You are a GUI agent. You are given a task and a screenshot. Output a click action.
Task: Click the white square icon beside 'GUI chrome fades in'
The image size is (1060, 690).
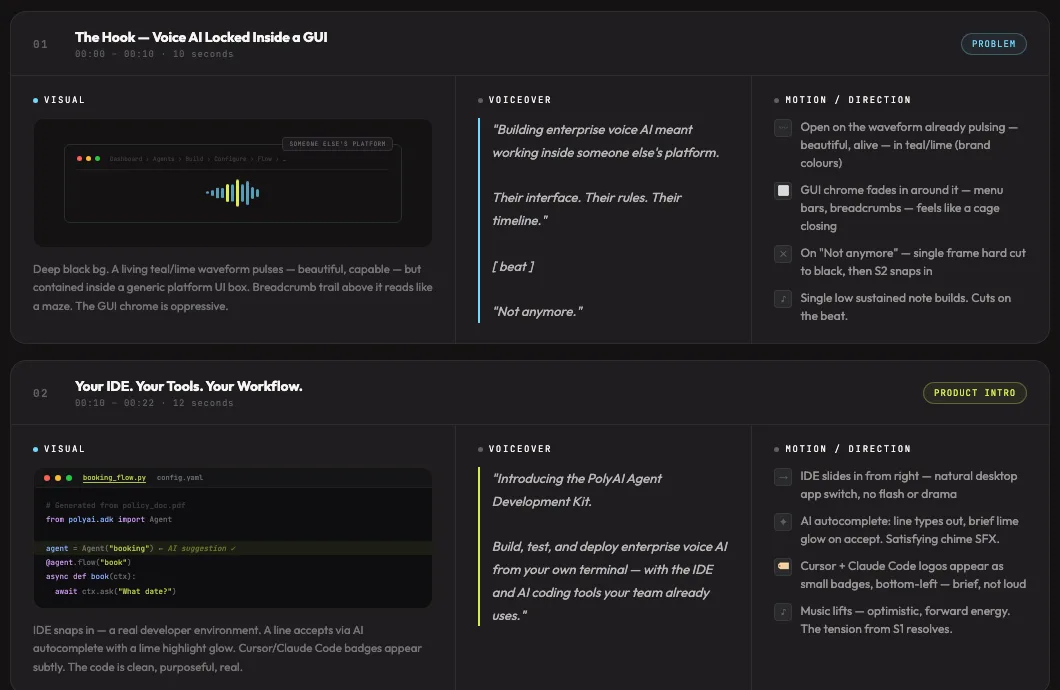[783, 191]
